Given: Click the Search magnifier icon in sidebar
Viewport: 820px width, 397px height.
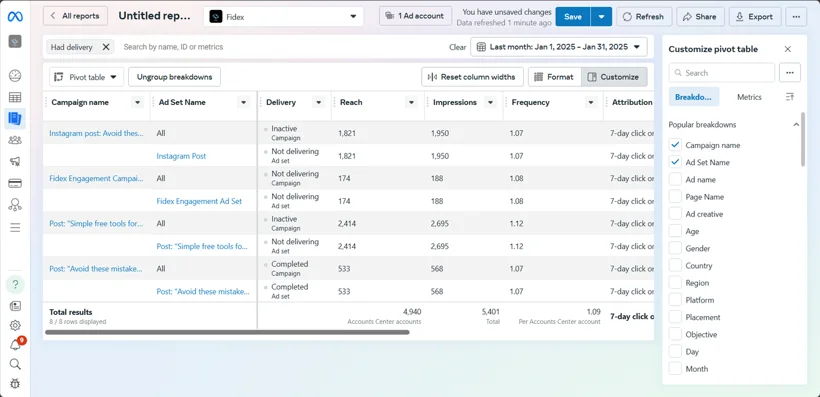Looking at the screenshot, I should (x=15, y=364).
